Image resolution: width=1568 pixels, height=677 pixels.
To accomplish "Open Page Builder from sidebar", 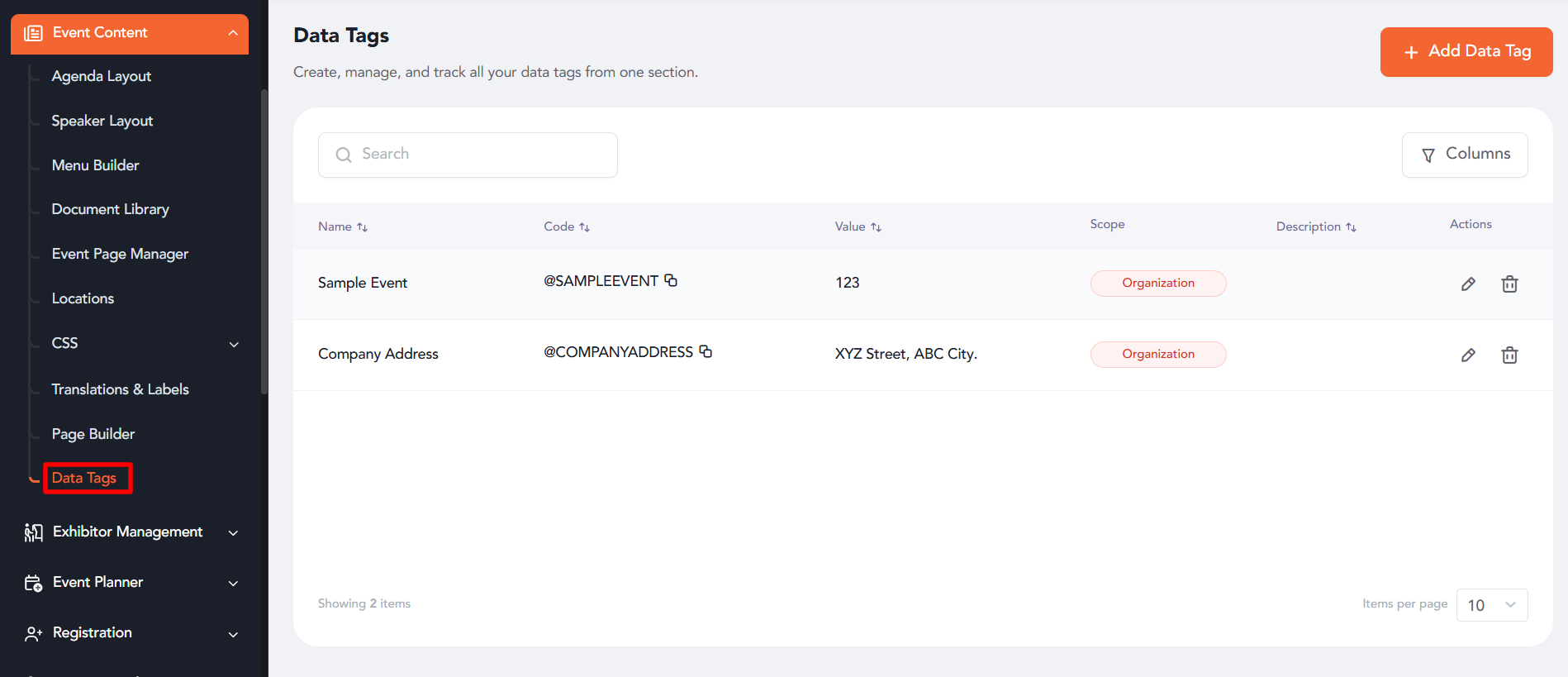I will tap(93, 434).
